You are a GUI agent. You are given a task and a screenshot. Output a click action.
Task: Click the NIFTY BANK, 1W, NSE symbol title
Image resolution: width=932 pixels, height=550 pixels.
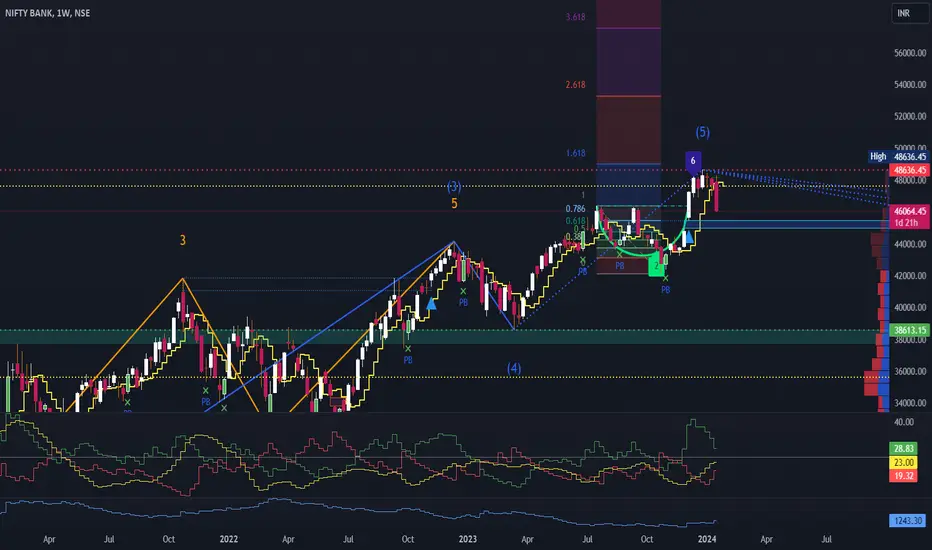(48, 13)
